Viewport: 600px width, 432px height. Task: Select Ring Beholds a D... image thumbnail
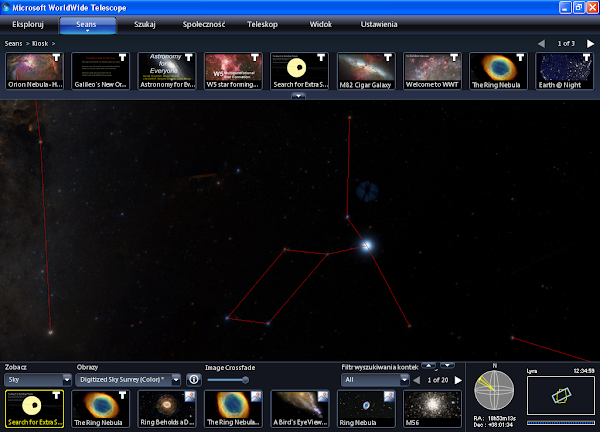(167, 409)
